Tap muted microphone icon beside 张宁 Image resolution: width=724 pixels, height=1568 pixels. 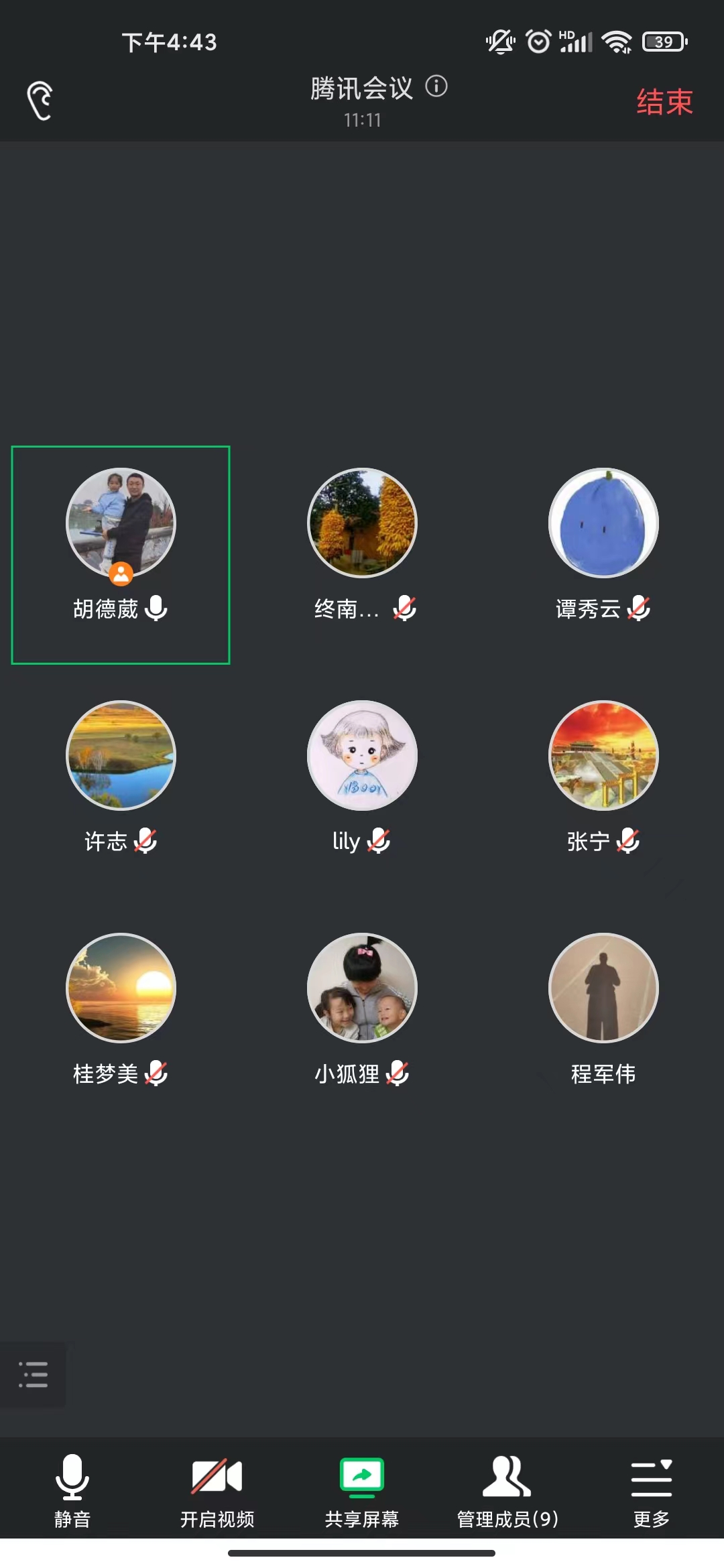click(x=628, y=841)
